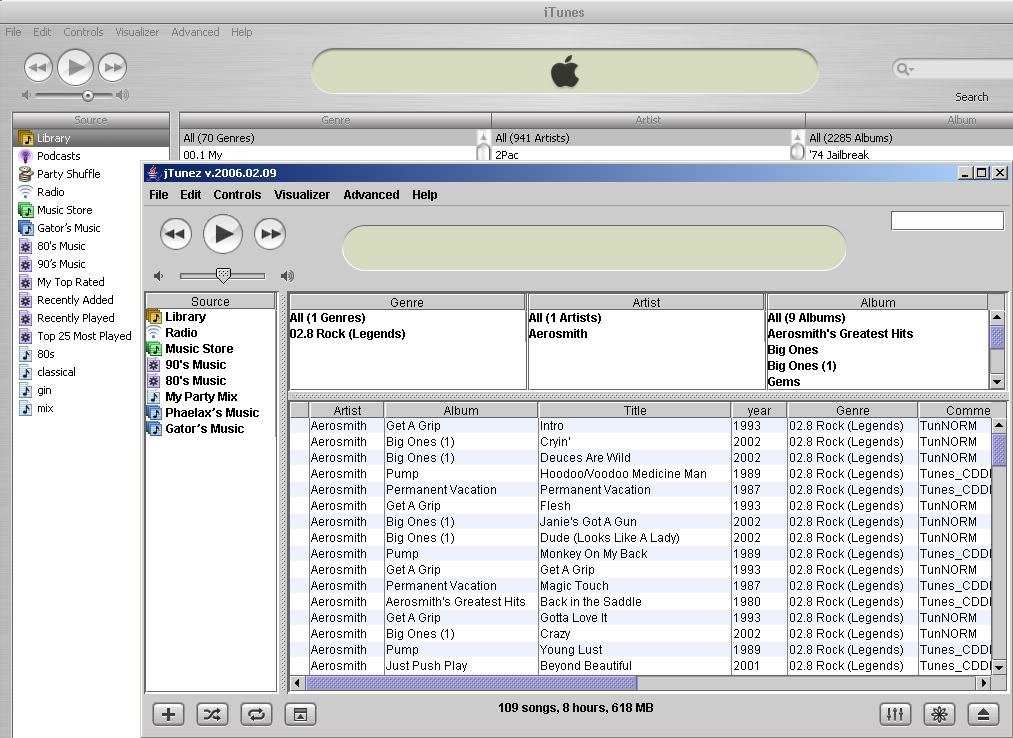Select '02.8 Rock (Legends)' in Genre browser
The height and width of the screenshot is (738, 1013).
[x=408, y=334]
